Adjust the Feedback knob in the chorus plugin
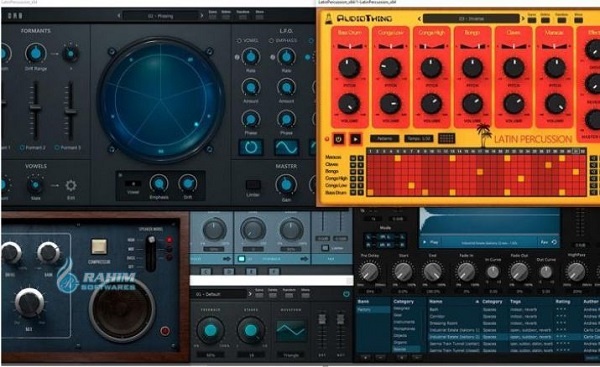Image resolution: width=600 pixels, height=367 pixels. click(x=210, y=331)
